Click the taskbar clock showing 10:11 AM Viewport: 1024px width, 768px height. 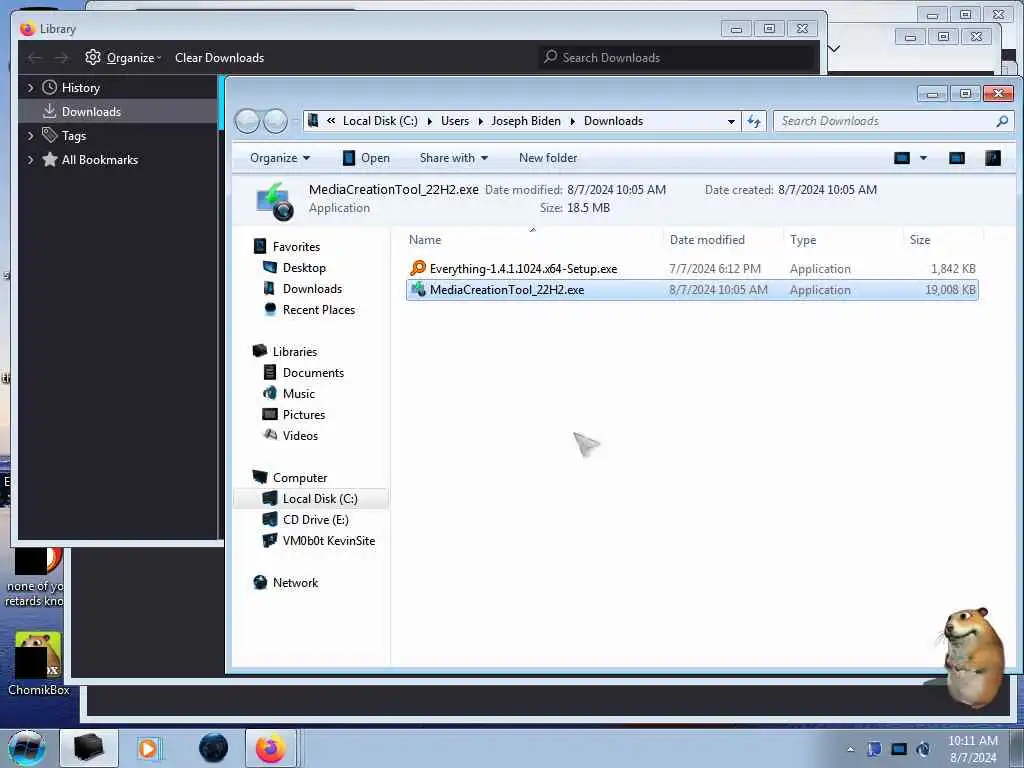[x=973, y=749]
